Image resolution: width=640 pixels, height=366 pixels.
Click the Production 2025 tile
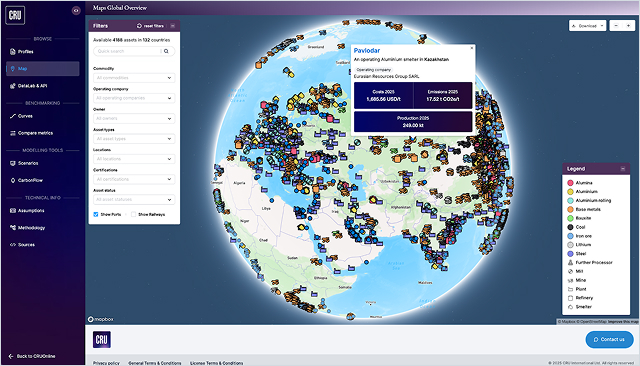[413, 122]
